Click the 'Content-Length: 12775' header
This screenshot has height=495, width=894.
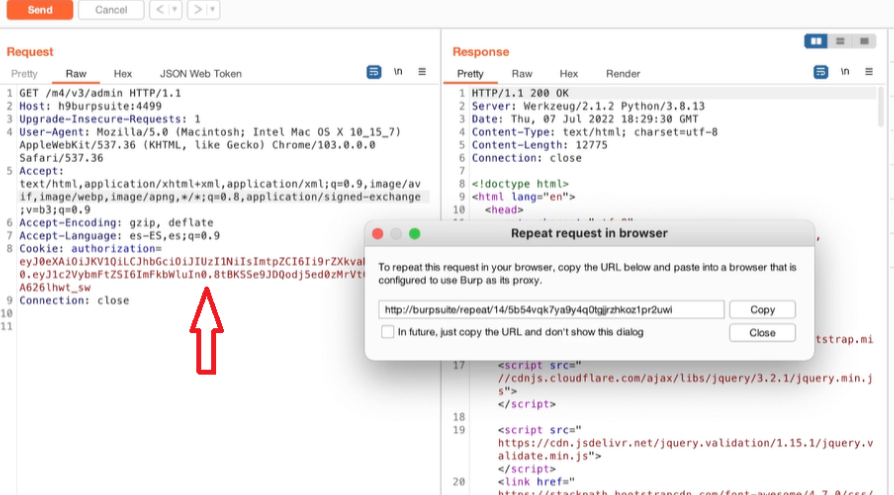539,145
